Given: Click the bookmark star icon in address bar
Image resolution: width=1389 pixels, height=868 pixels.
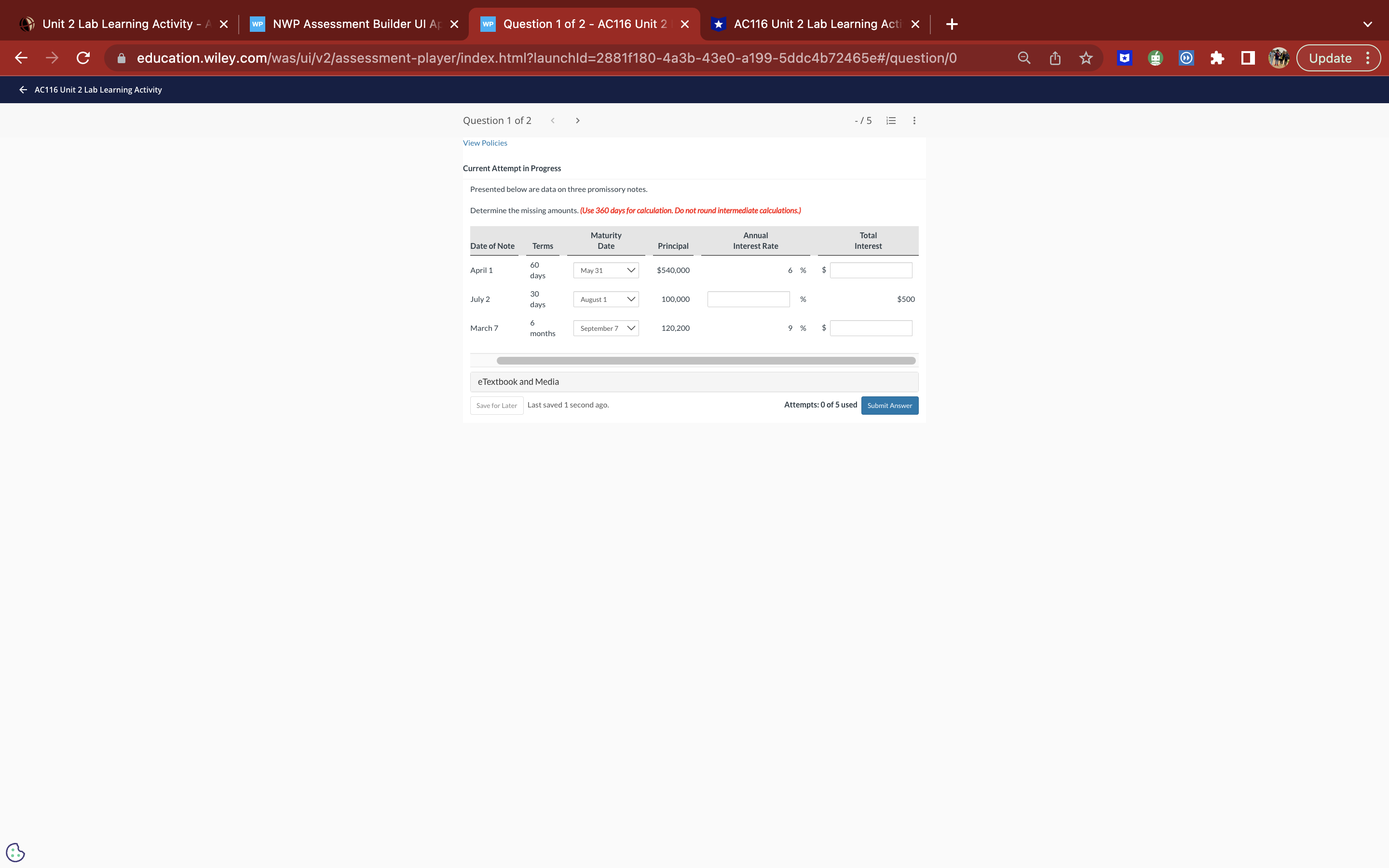Looking at the screenshot, I should (x=1085, y=58).
